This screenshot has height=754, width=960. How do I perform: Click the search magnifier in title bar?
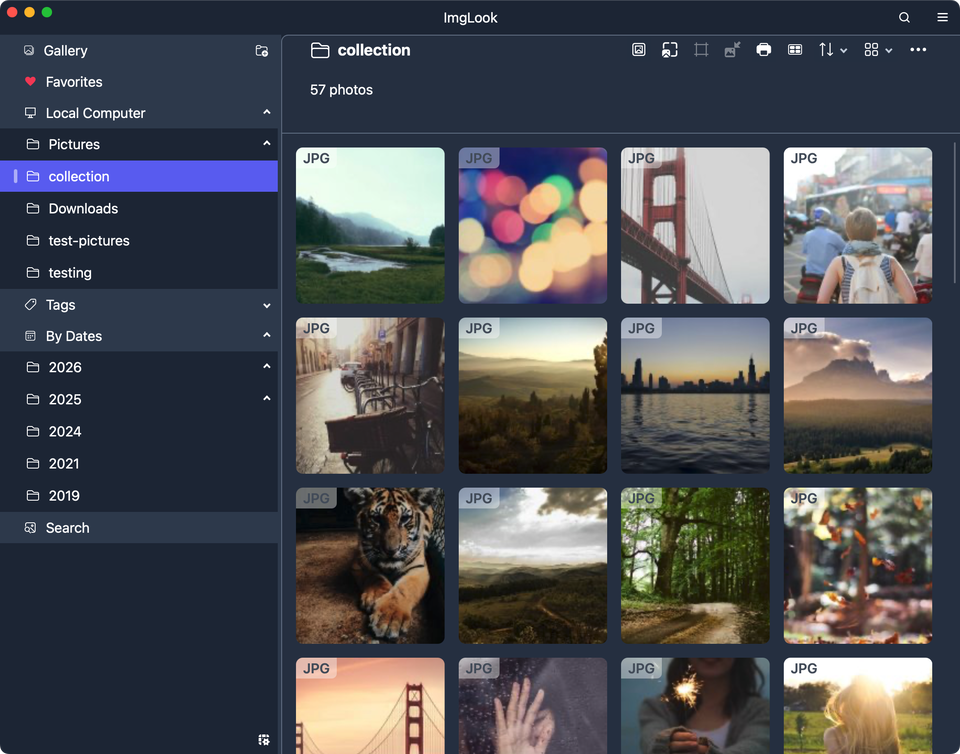904,18
